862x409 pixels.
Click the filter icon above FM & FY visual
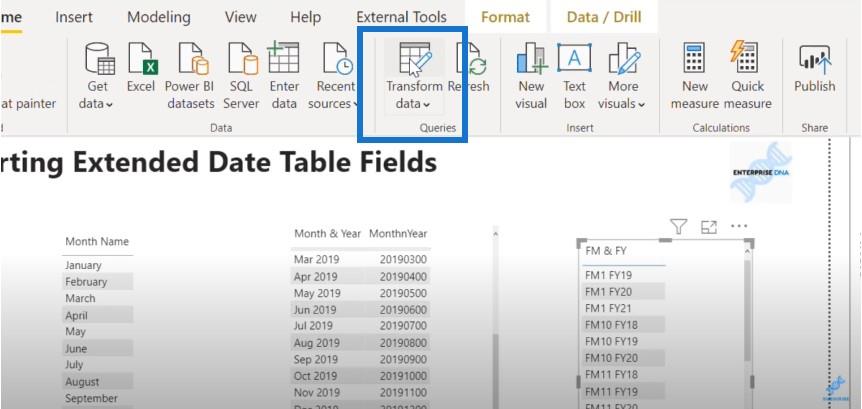click(679, 226)
